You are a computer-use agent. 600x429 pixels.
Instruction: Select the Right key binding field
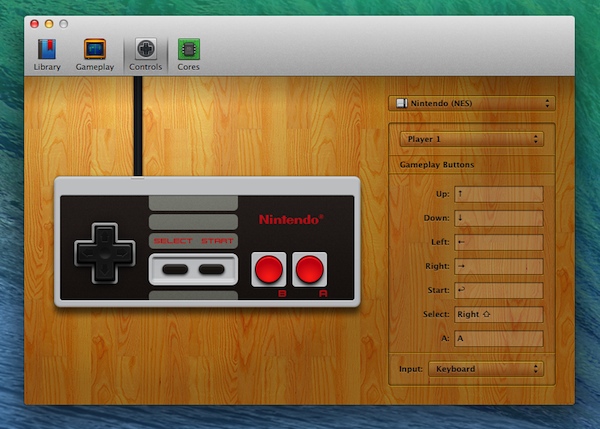tap(499, 266)
